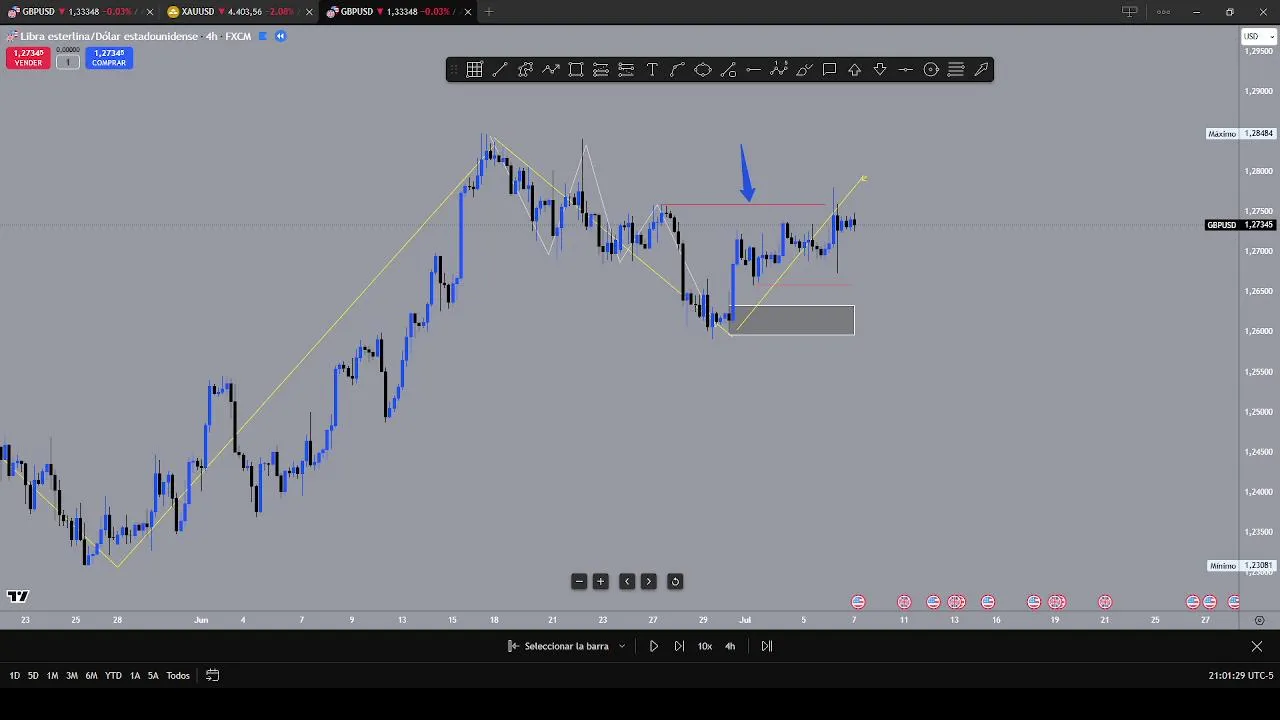Click the TradingView logo on chart
The image size is (1280, 720).
(x=18, y=597)
